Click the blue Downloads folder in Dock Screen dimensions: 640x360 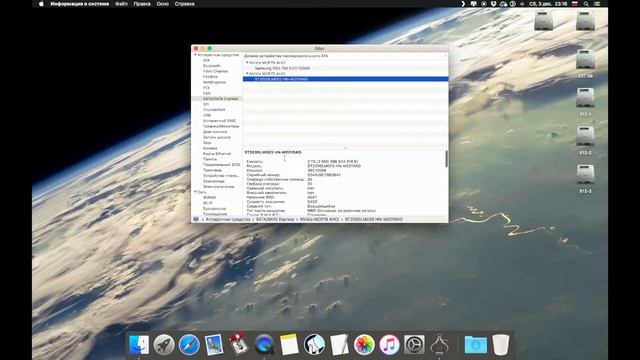tap(476, 345)
